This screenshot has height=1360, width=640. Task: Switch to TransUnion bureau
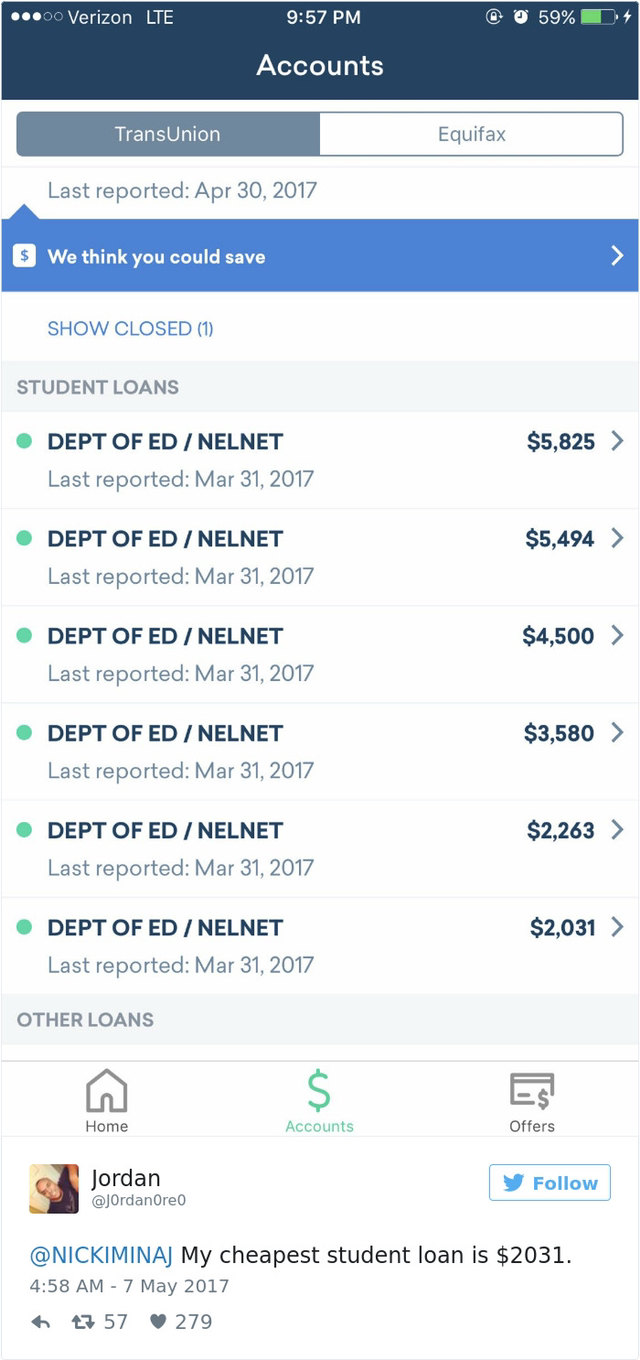(168, 134)
